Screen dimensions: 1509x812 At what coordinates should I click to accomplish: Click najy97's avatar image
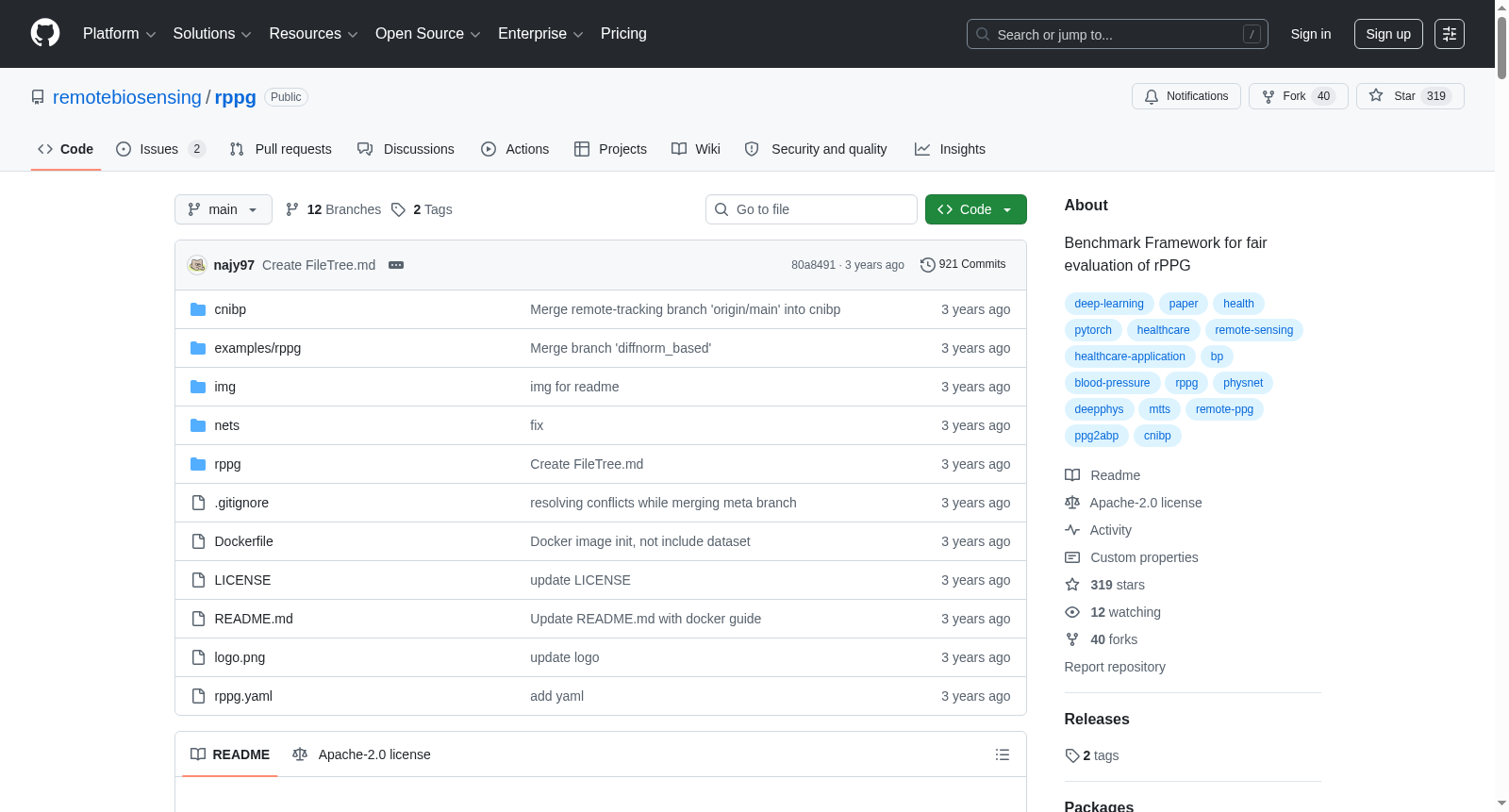coord(197,265)
